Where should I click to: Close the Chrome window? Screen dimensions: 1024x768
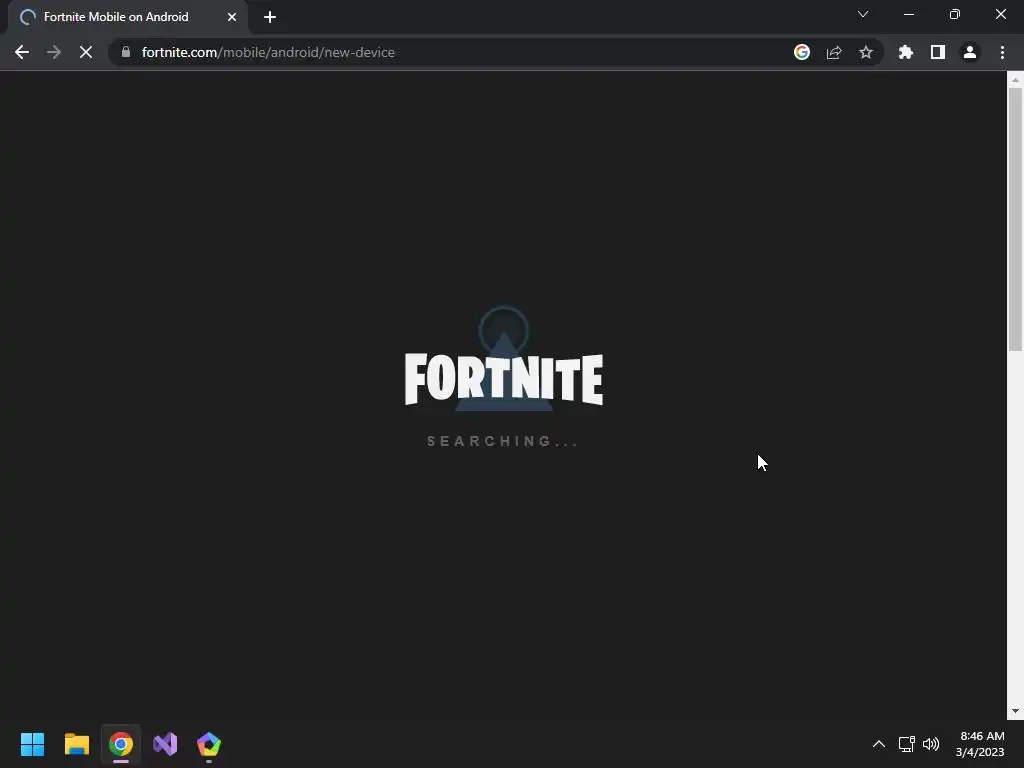pos(1000,14)
